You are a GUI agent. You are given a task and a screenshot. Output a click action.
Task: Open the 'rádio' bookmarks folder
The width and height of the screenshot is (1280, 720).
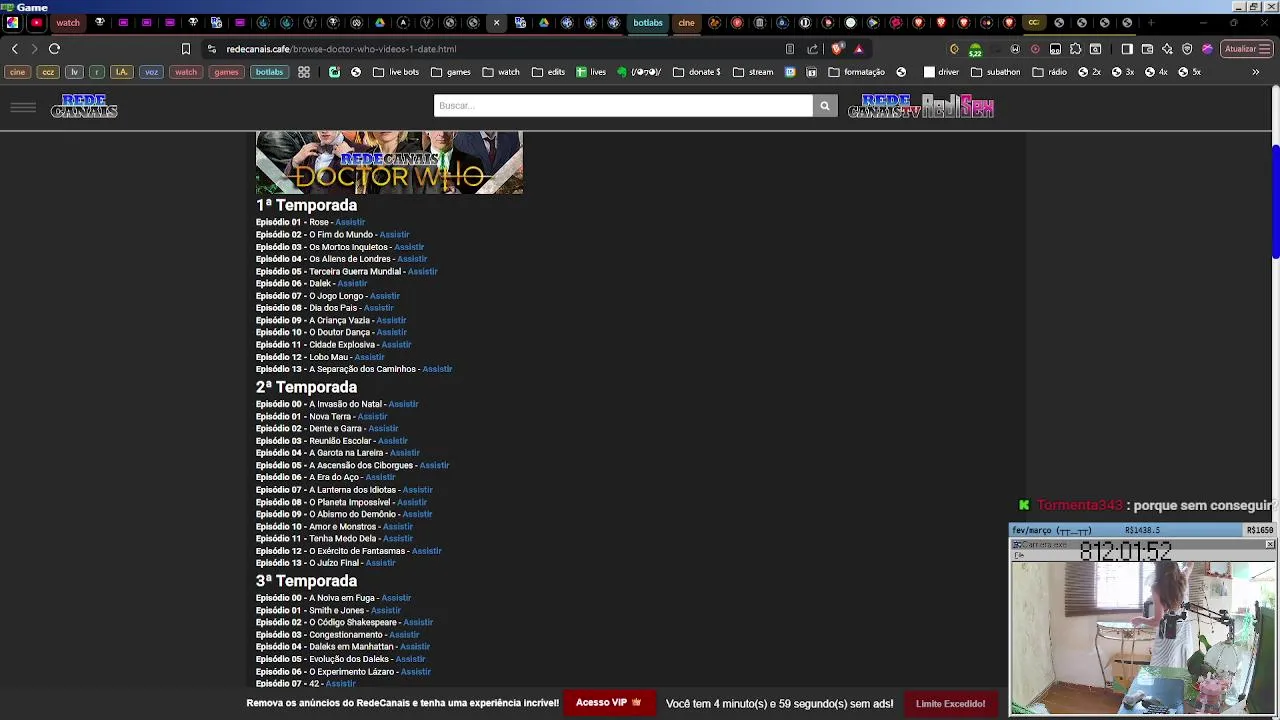(x=1049, y=72)
